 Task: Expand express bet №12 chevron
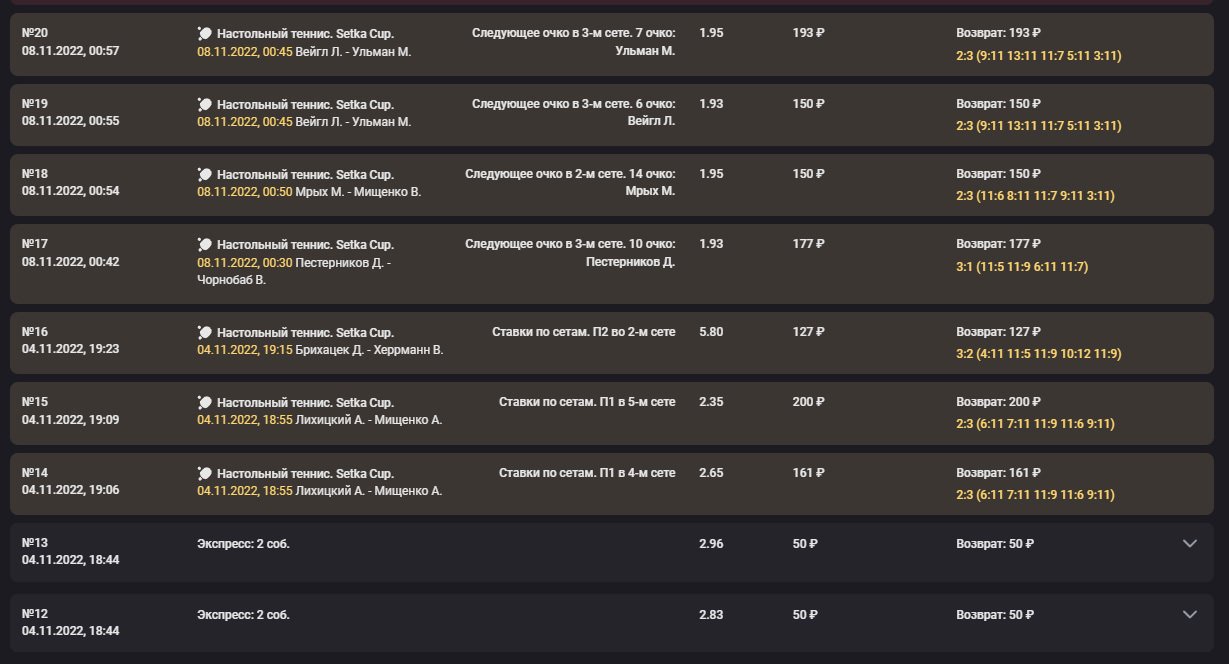pos(1189,614)
